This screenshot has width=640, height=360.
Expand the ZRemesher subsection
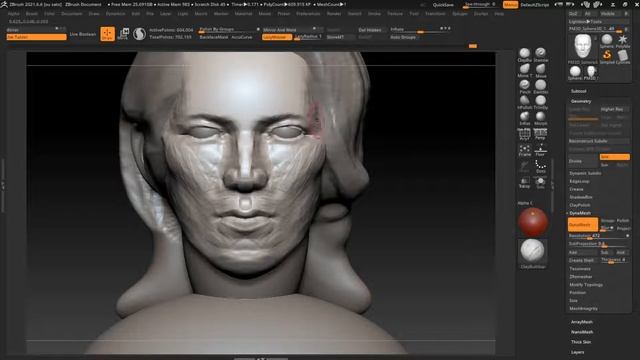(581, 277)
